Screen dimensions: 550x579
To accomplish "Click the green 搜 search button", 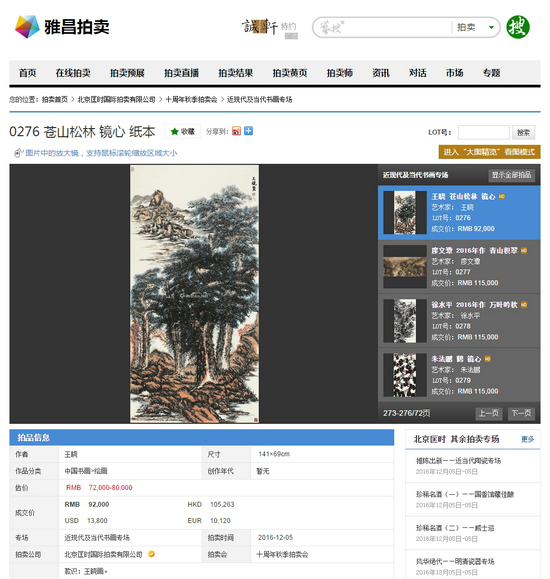I will [517, 27].
